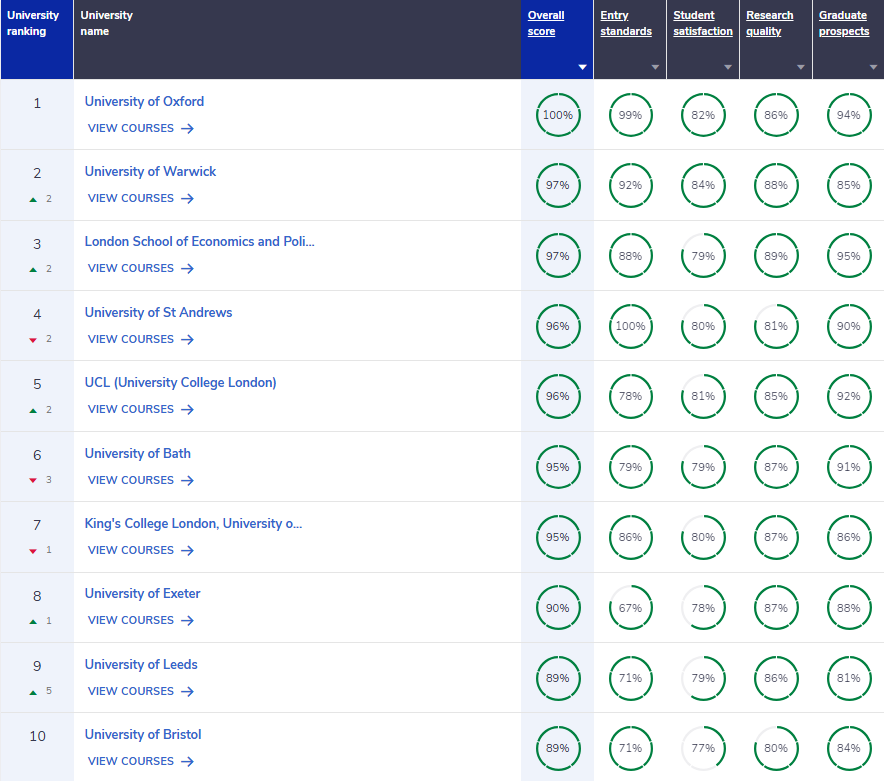Screen dimensions: 884x781
Task: Click Leeds' green up-5 rank arrow
Action: click(33, 692)
